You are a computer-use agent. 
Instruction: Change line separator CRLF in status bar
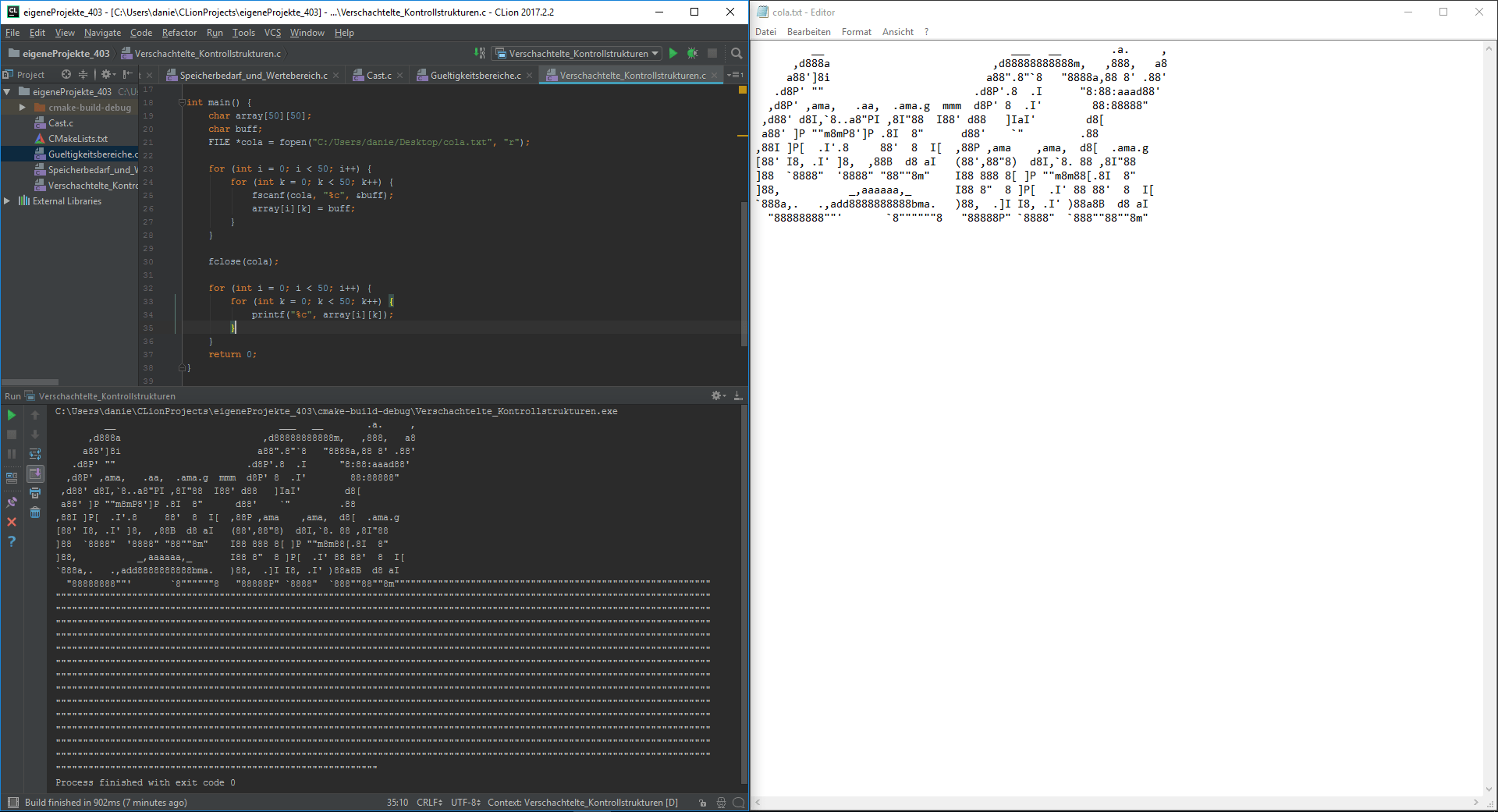[429, 803]
